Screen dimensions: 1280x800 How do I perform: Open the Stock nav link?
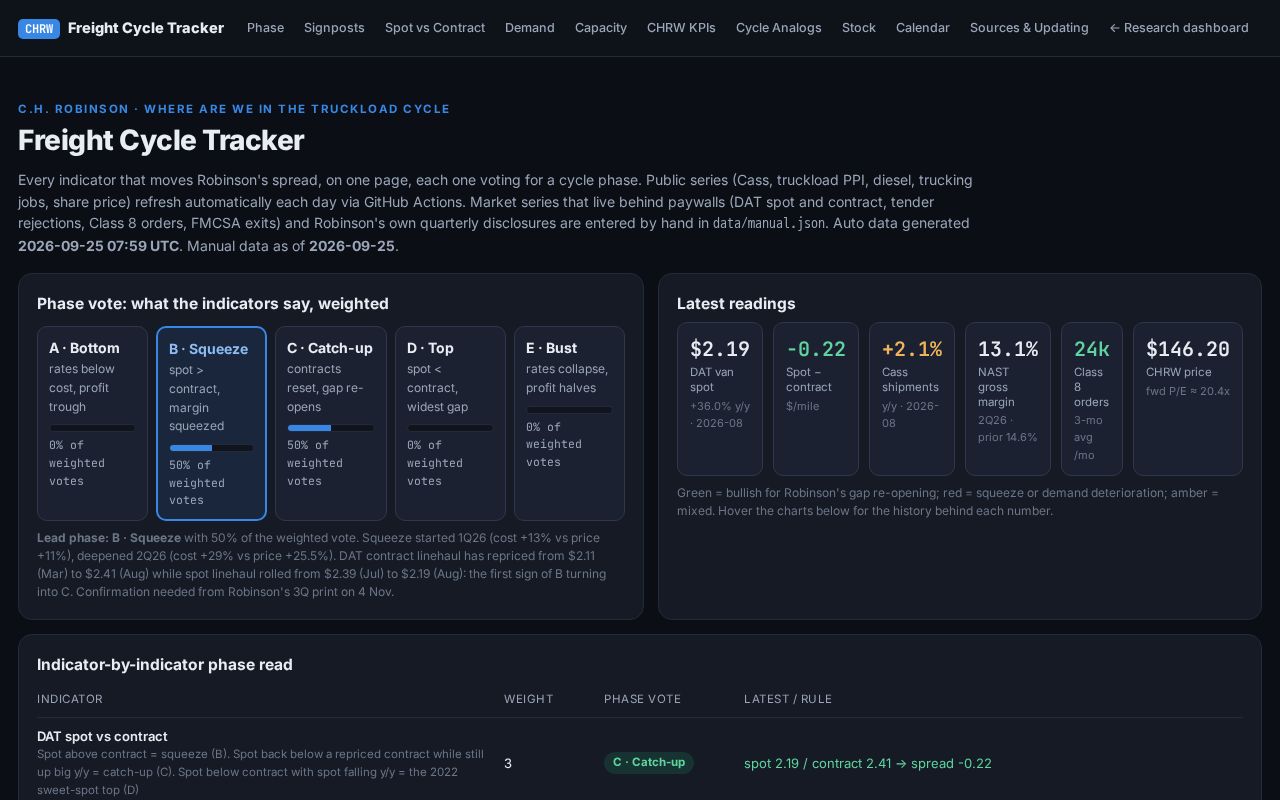click(x=859, y=28)
